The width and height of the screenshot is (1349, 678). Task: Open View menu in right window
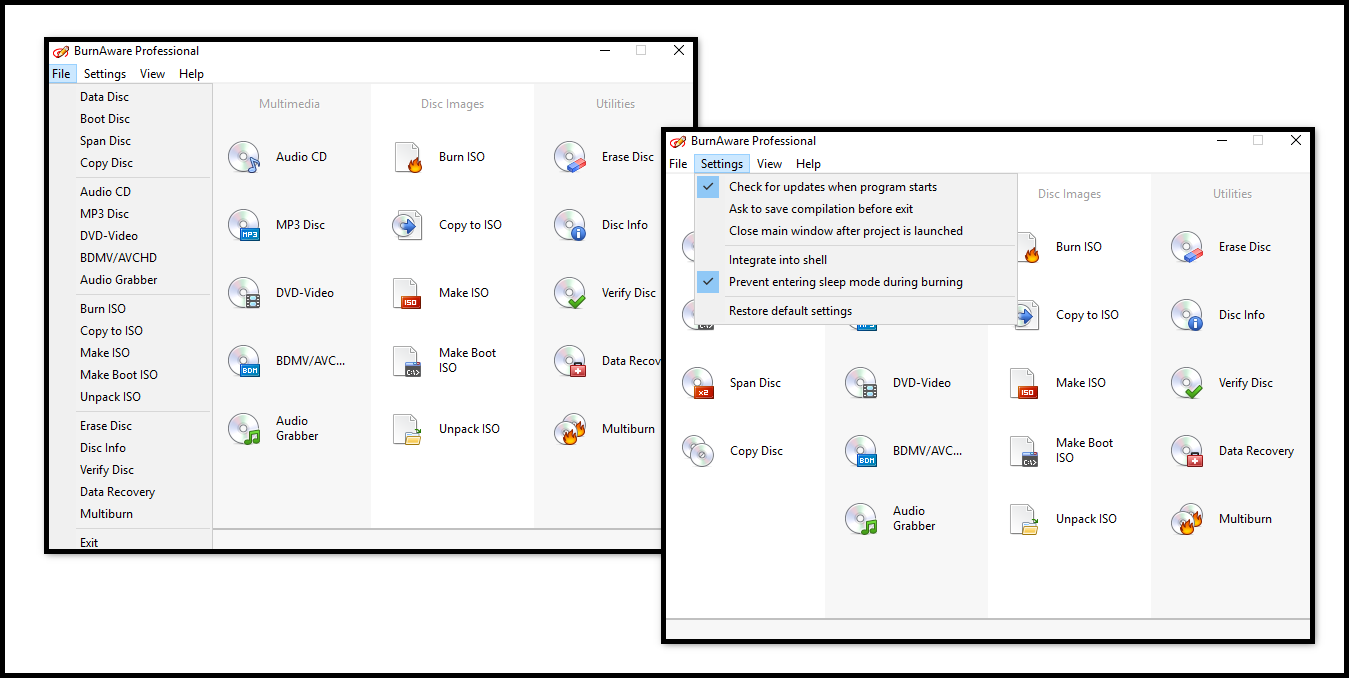pyautogui.click(x=770, y=164)
